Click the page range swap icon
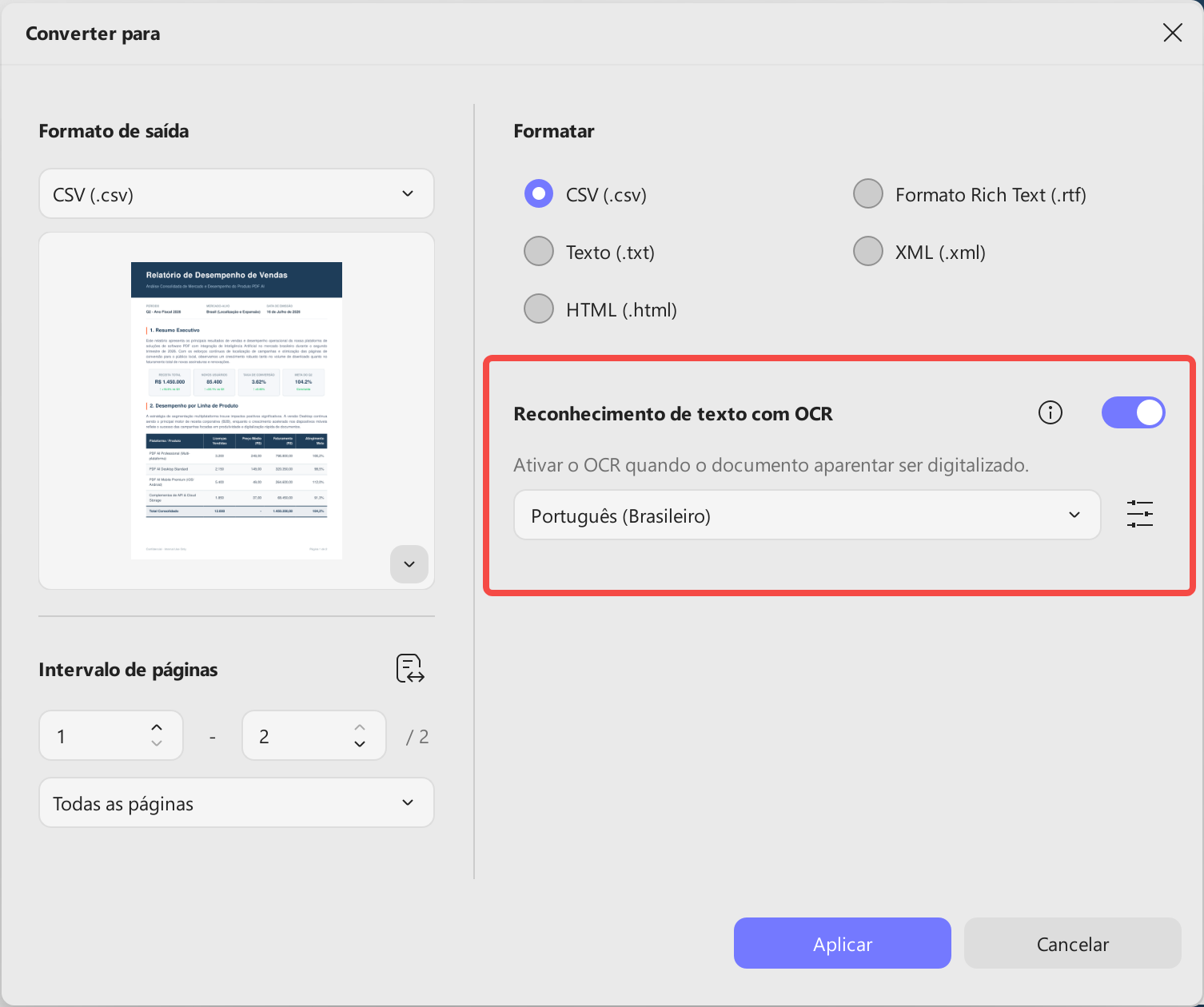 410,668
